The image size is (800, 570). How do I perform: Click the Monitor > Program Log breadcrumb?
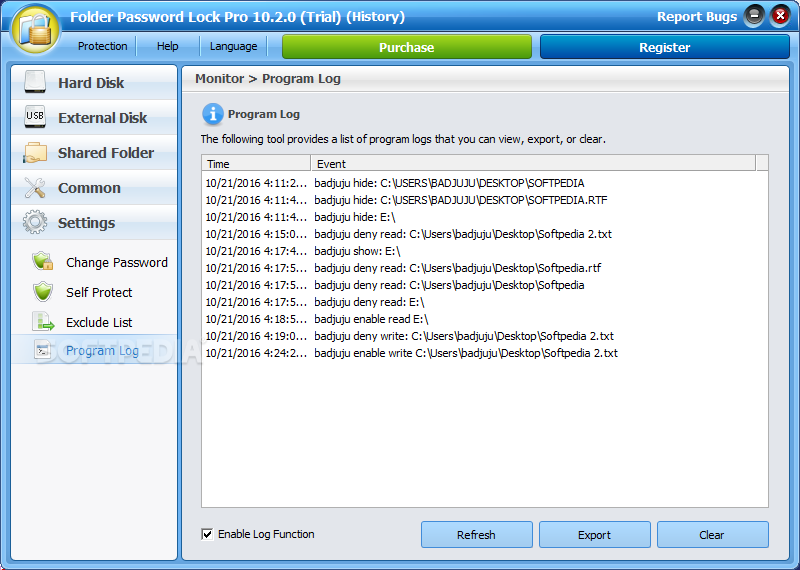268,79
